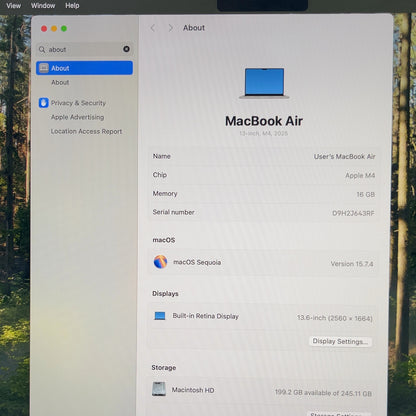This screenshot has width=416, height=416.
Task: Click the macOS Sequoia logo icon
Action: click(x=160, y=262)
